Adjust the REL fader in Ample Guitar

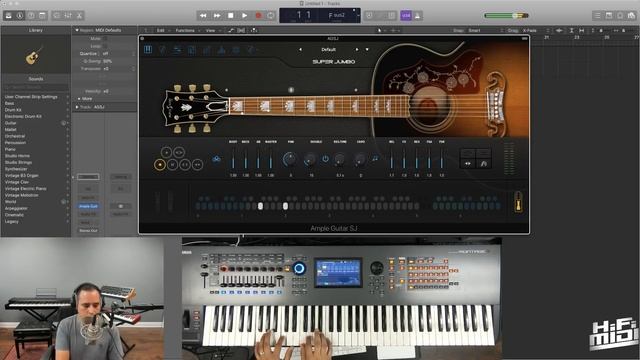[391, 158]
